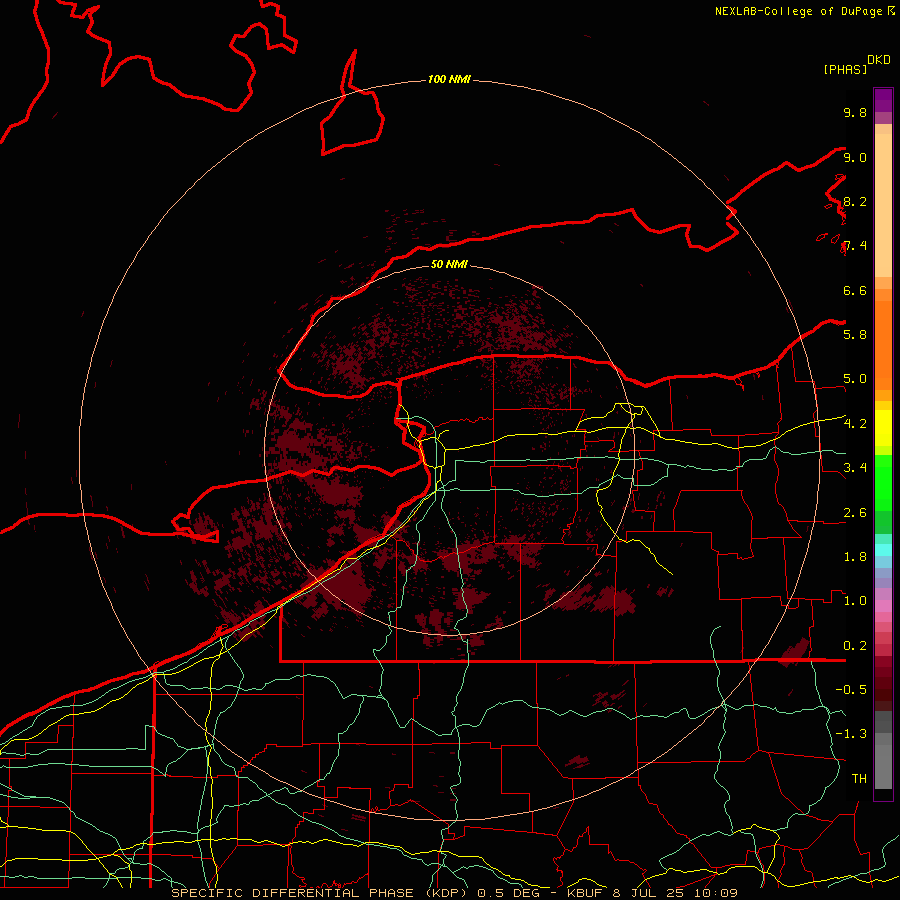Click the TH label at the scale bottom
Viewport: 900px width, 900px height.
point(859,779)
